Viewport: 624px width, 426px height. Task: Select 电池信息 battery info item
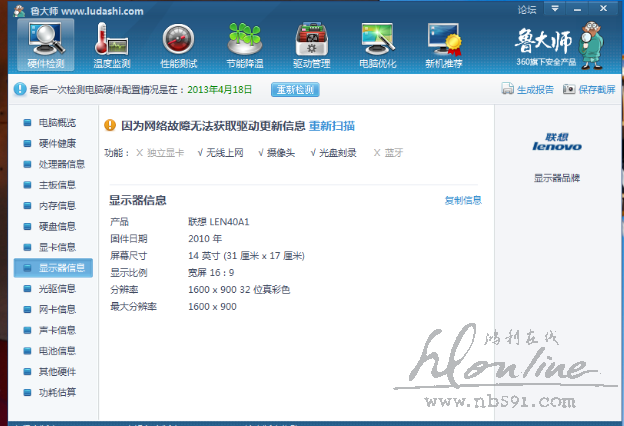[x=56, y=351]
